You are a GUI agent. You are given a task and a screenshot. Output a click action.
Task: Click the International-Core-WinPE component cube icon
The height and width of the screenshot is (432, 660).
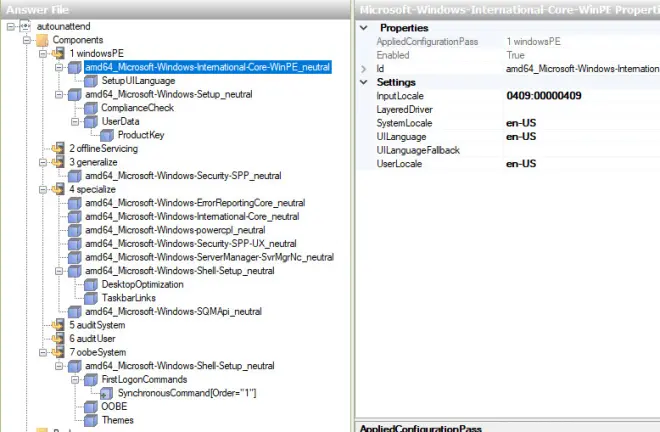point(75,67)
